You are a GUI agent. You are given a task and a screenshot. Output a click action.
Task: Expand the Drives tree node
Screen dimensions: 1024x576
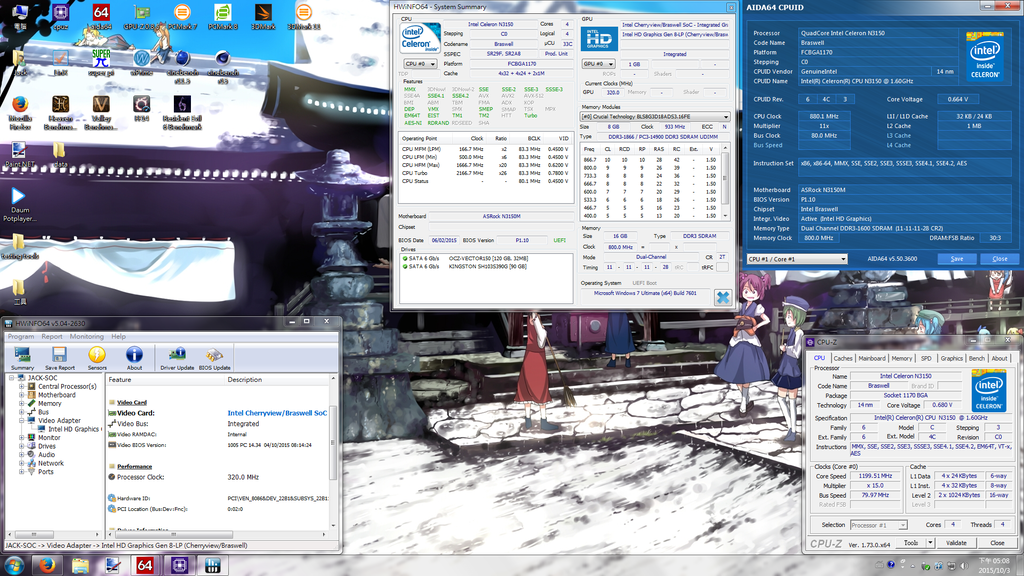coord(22,446)
